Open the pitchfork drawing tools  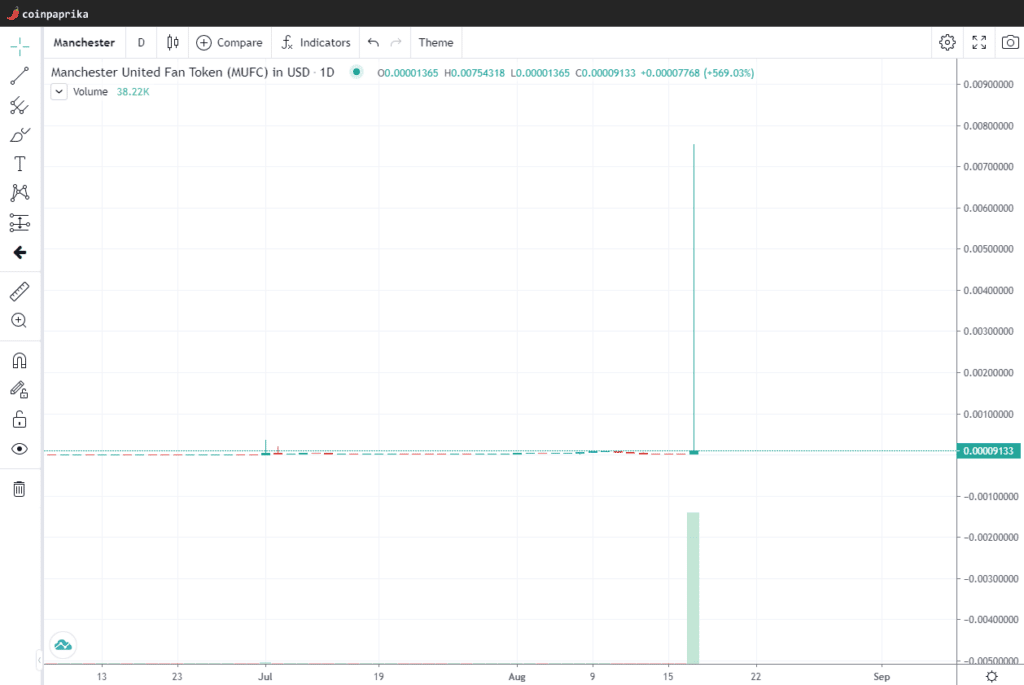[20, 106]
